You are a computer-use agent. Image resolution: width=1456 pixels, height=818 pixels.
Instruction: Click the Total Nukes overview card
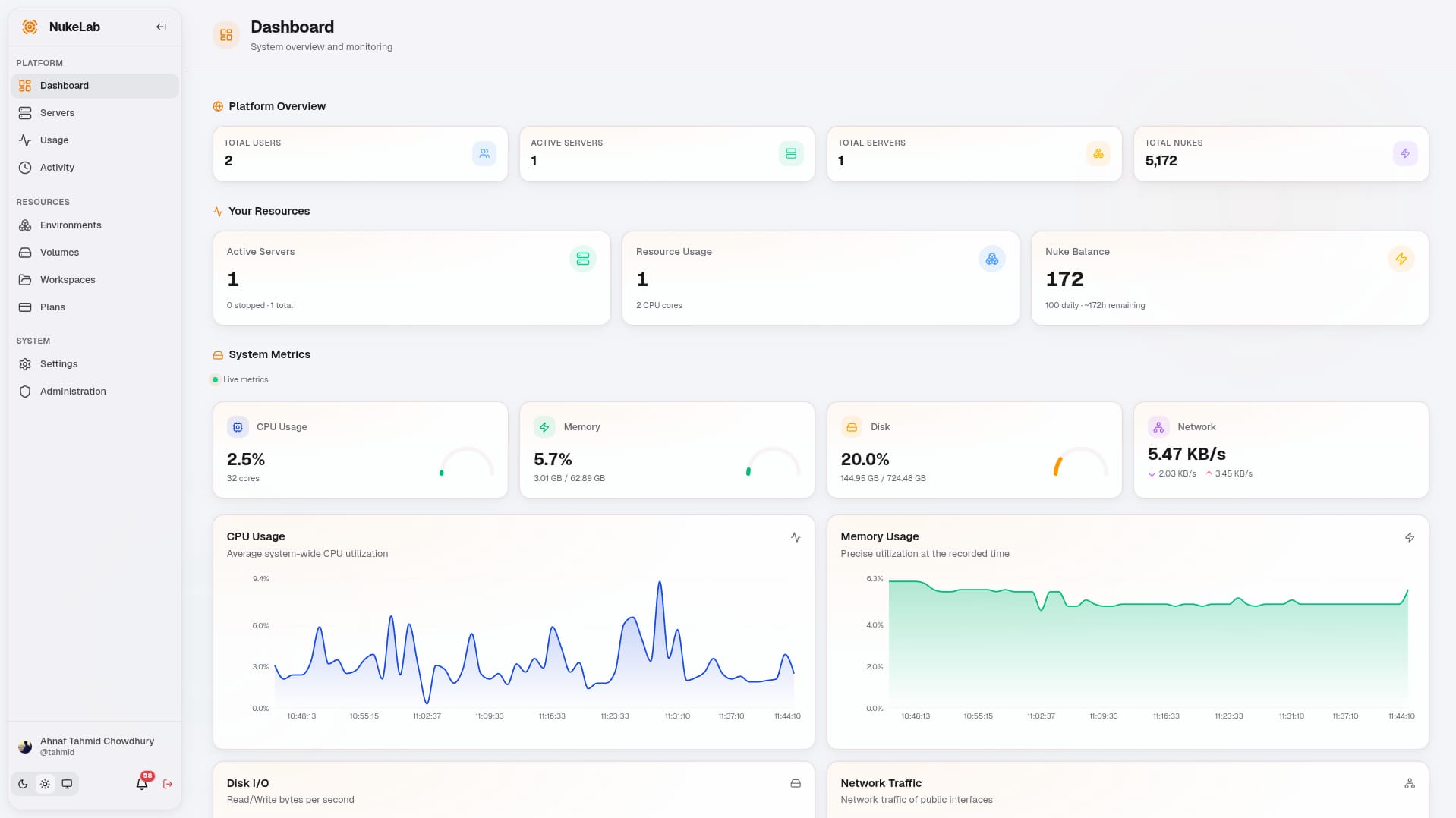coord(1281,154)
